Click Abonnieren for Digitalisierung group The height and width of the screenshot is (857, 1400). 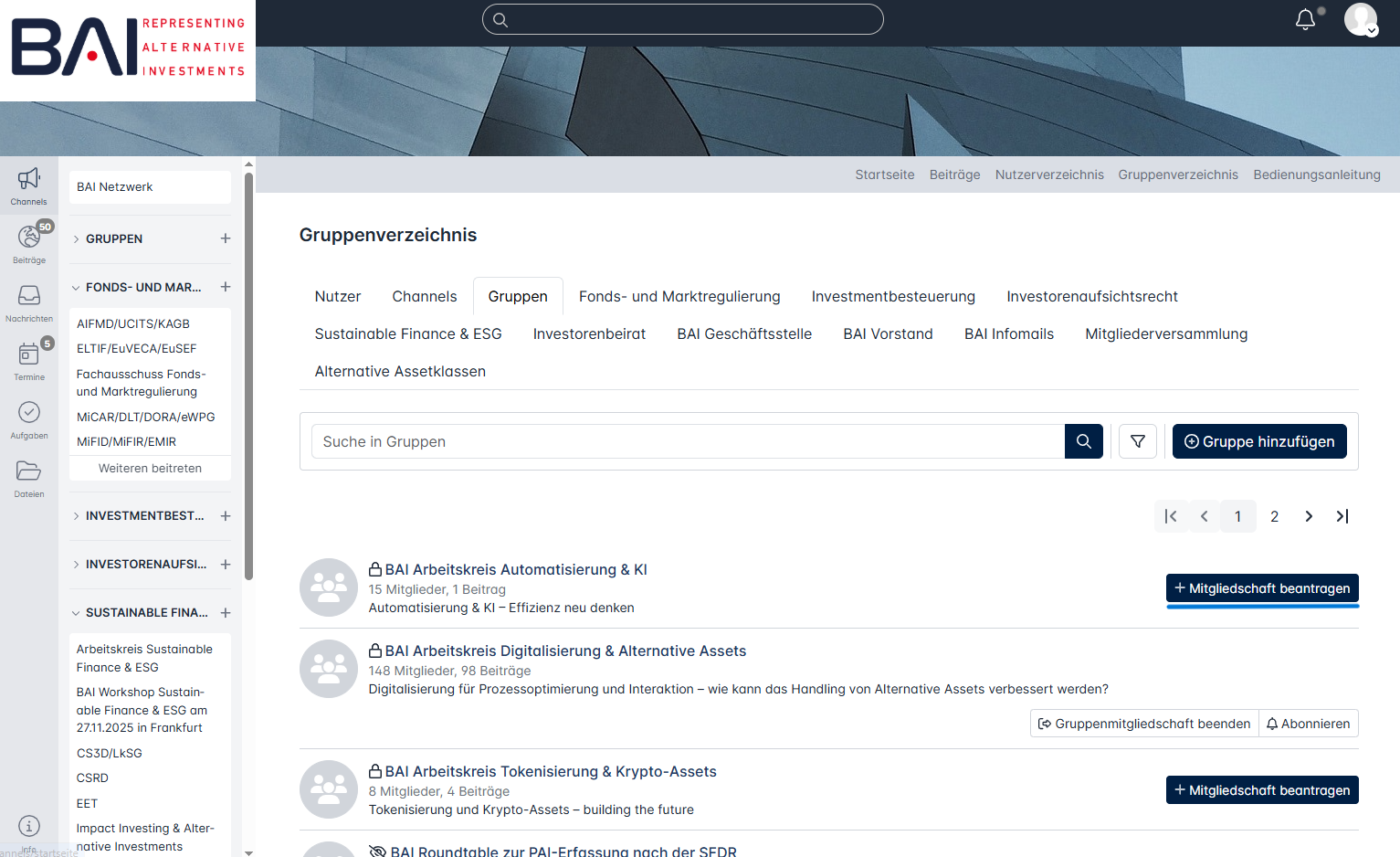[1308, 724]
